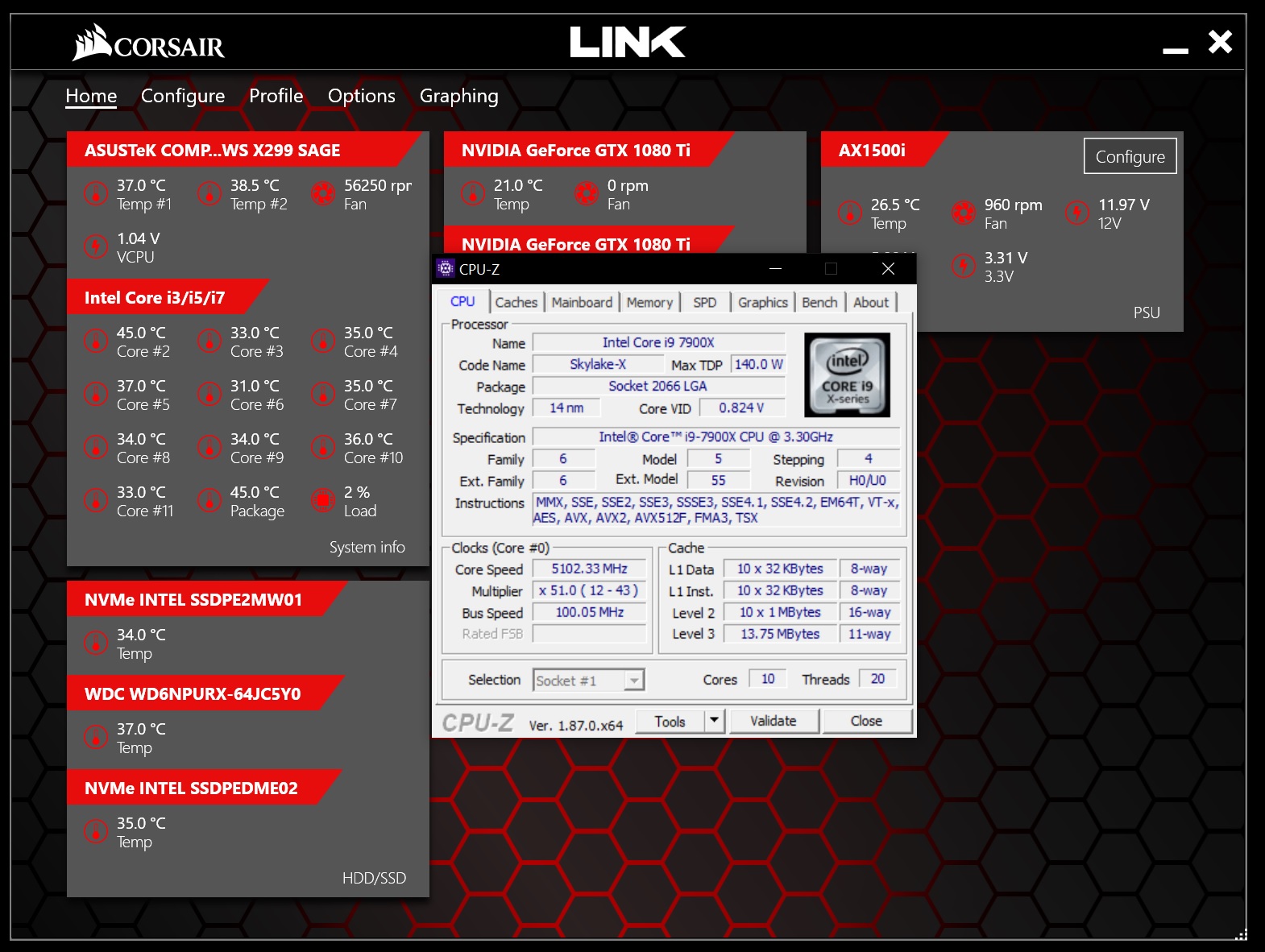Click the Configure button on AX1500i card
This screenshot has width=1265, height=952.
tap(1130, 156)
